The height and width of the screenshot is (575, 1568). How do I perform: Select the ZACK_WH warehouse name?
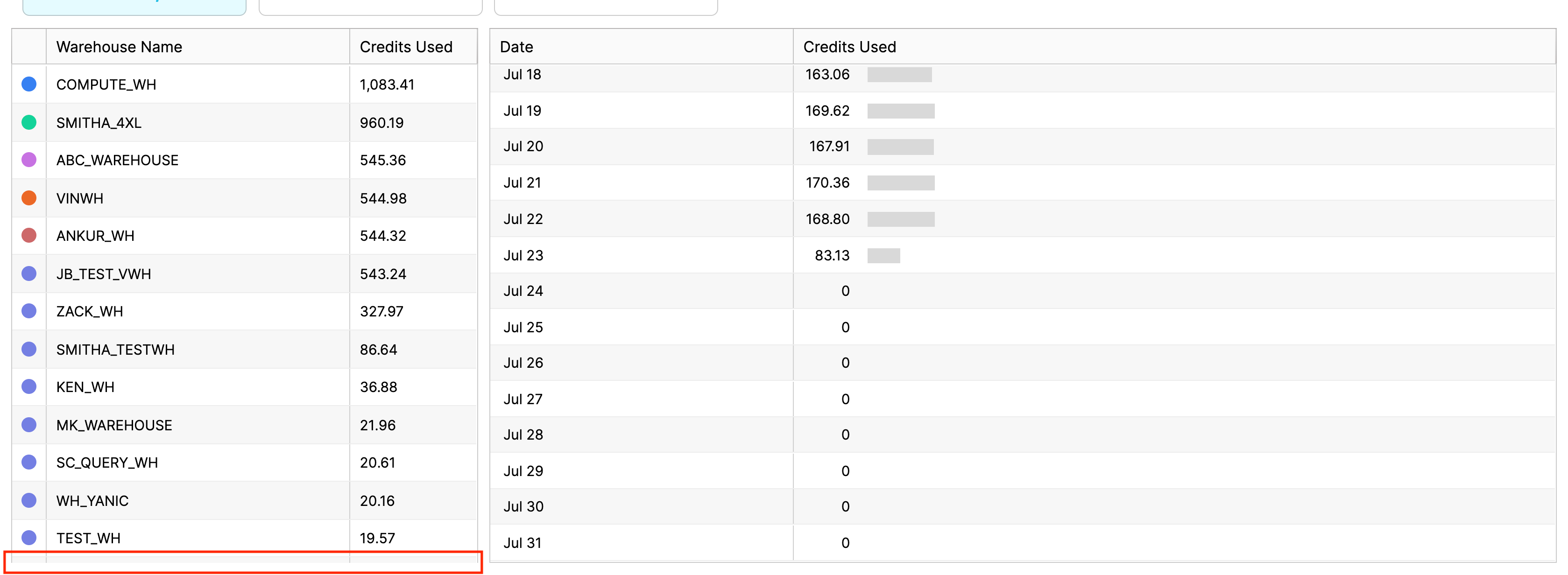[90, 311]
